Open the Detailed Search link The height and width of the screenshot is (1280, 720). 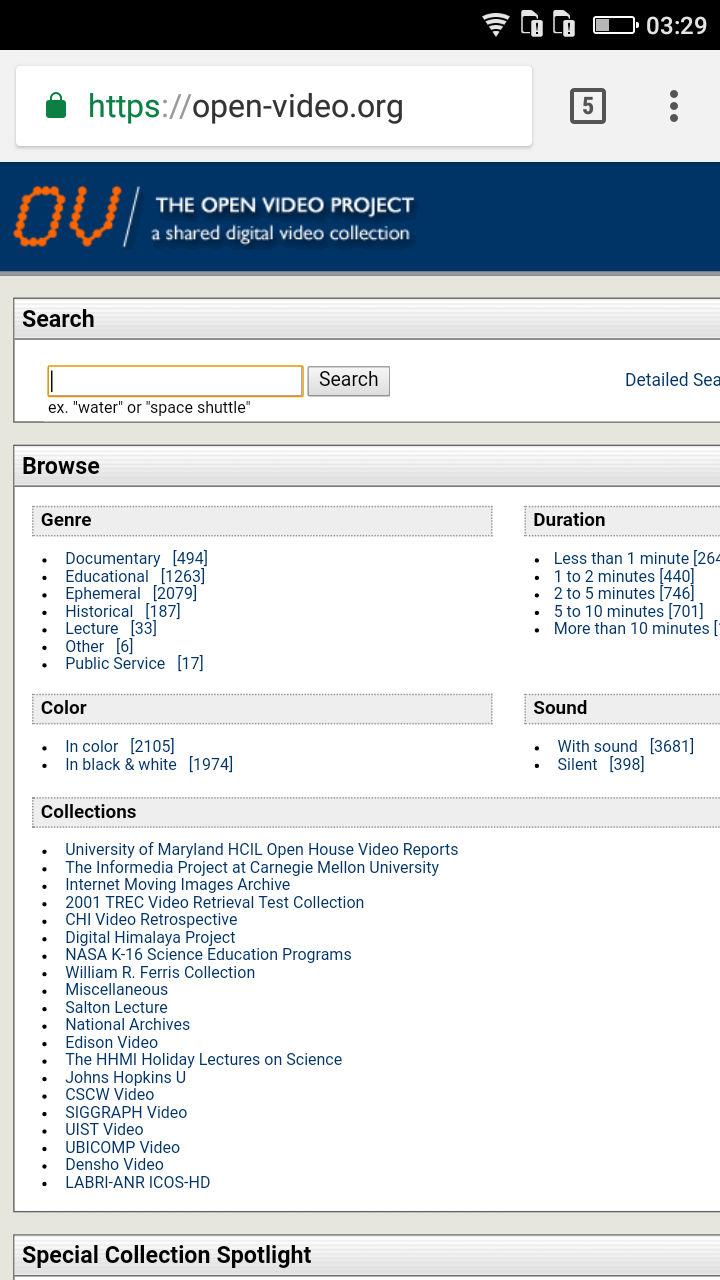coord(672,380)
